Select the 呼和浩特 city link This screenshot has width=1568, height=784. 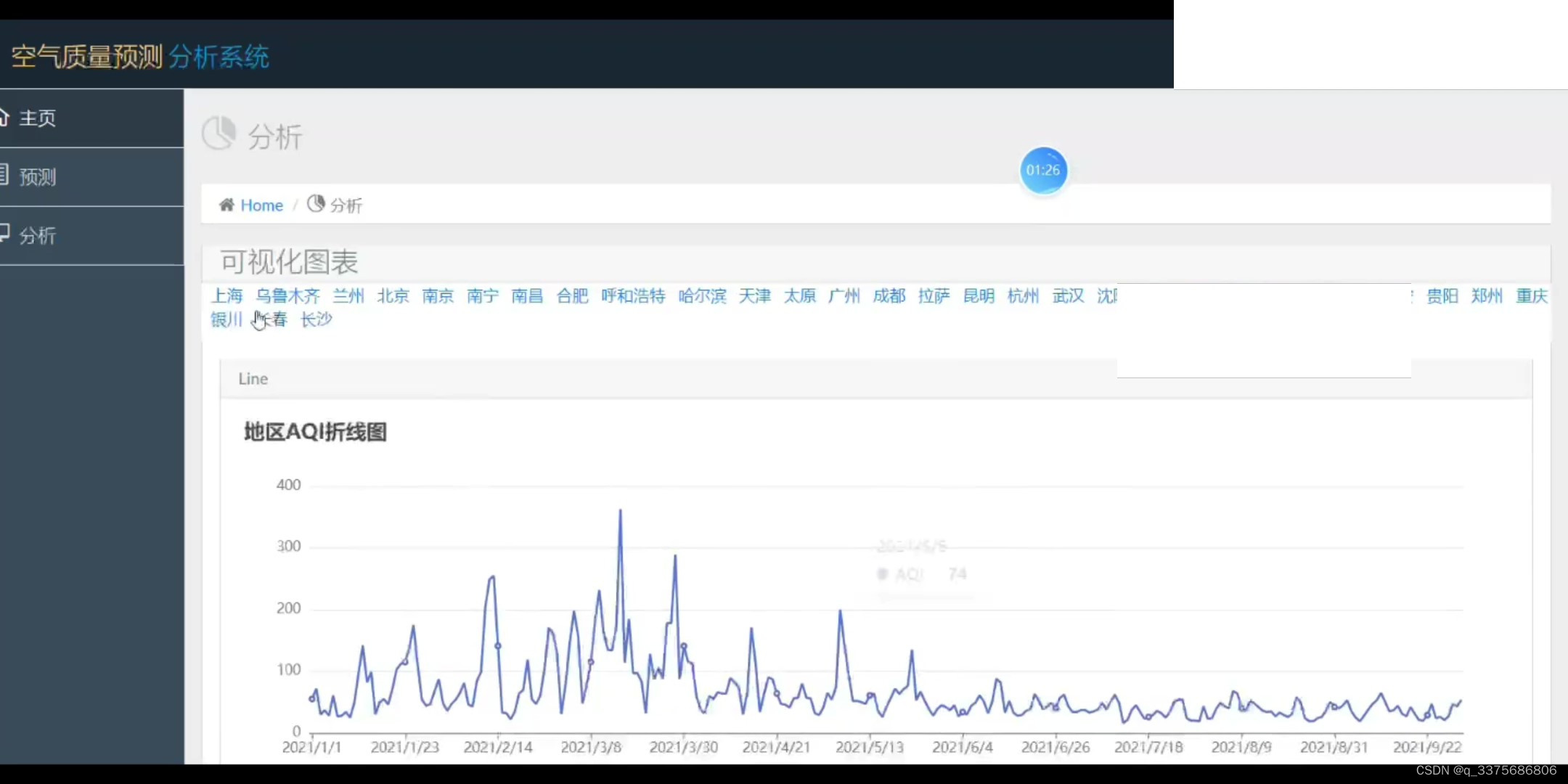(633, 295)
